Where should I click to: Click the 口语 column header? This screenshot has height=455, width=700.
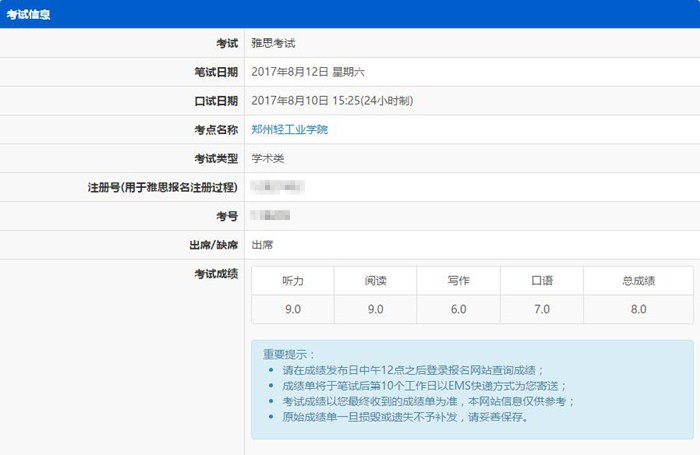pyautogui.click(x=541, y=281)
